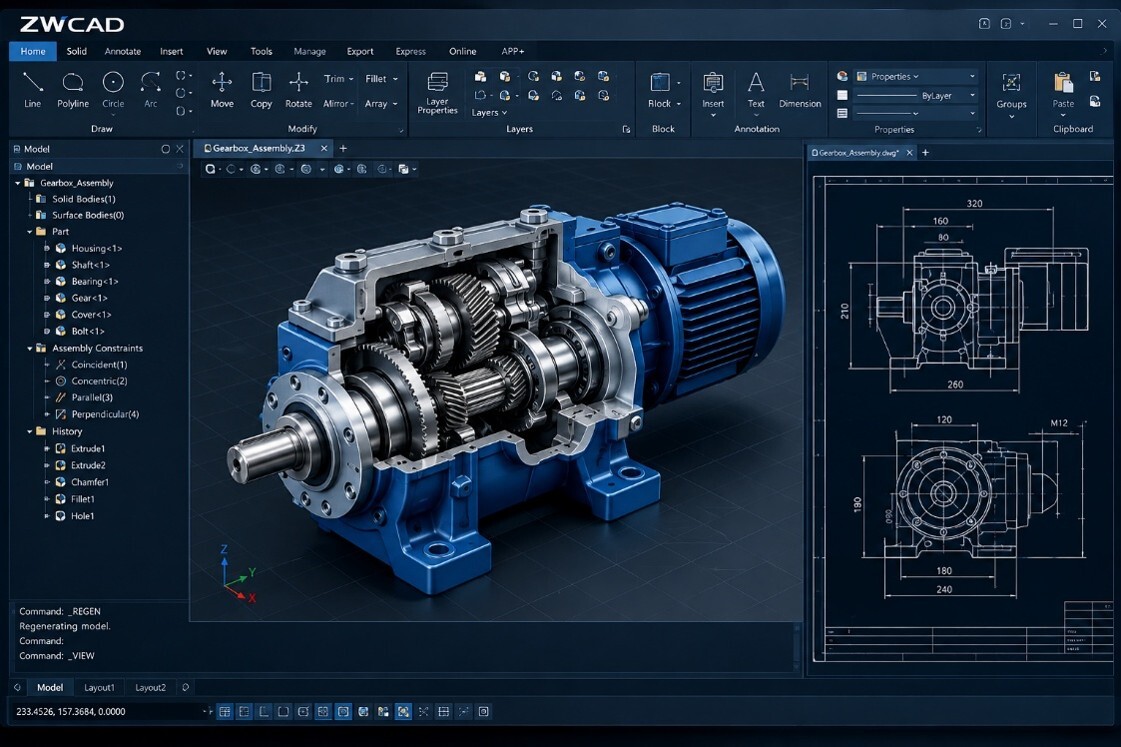Open Layers panel dialog launcher

[626, 129]
